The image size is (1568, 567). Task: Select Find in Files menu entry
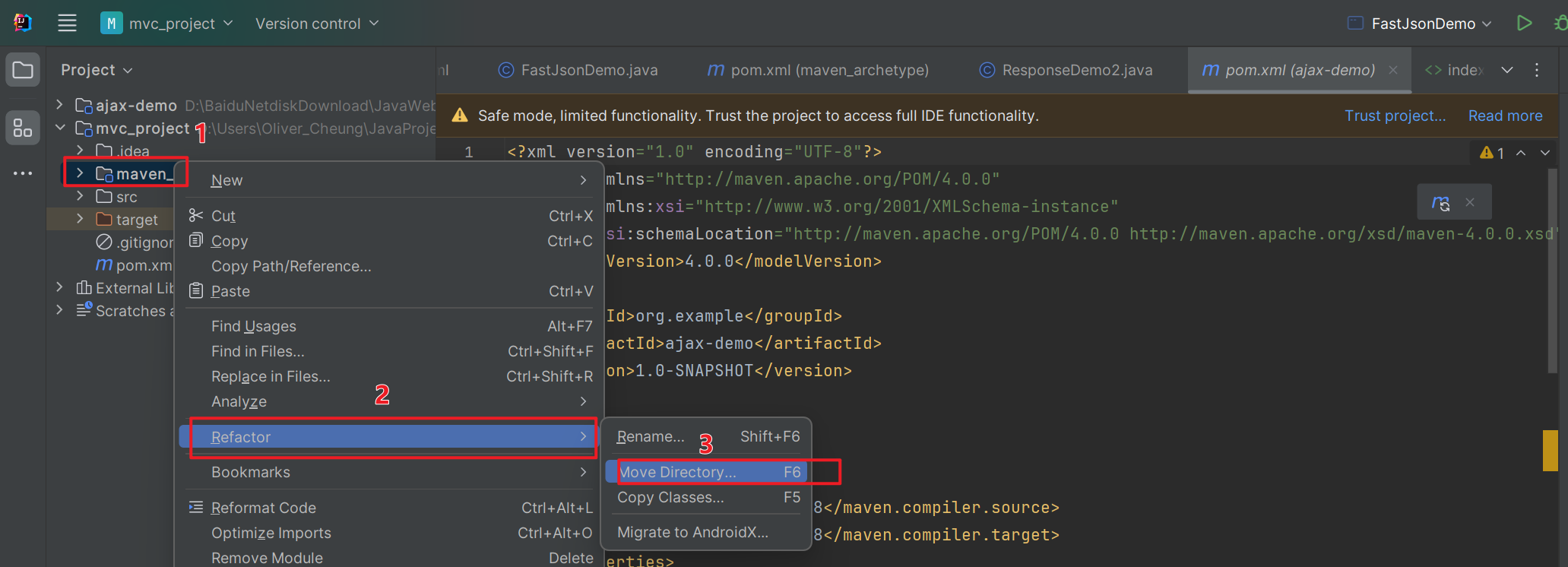[389, 351]
